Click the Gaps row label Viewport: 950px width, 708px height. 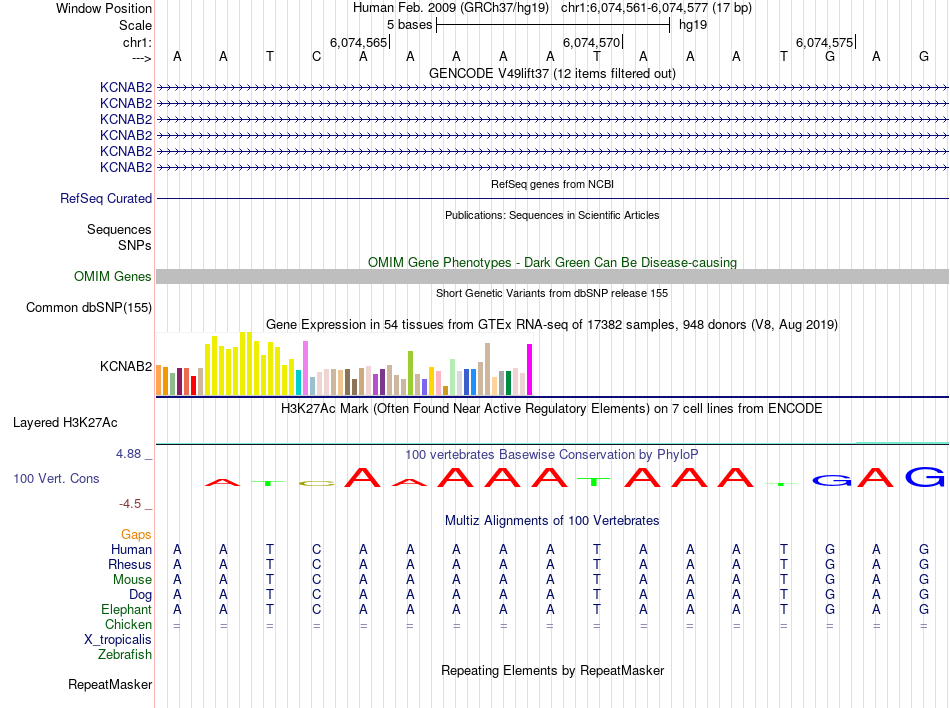136,535
